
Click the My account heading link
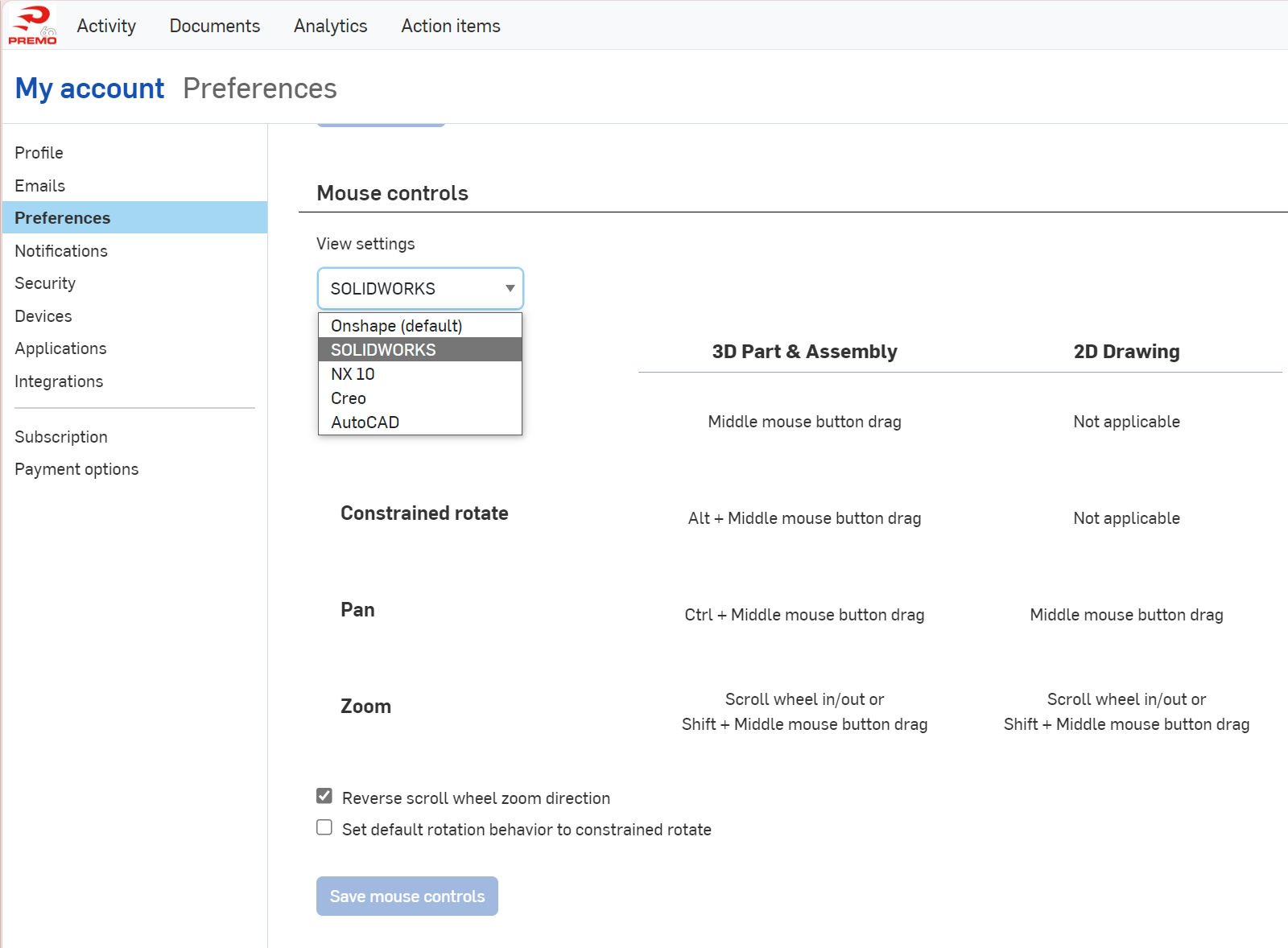pos(89,89)
